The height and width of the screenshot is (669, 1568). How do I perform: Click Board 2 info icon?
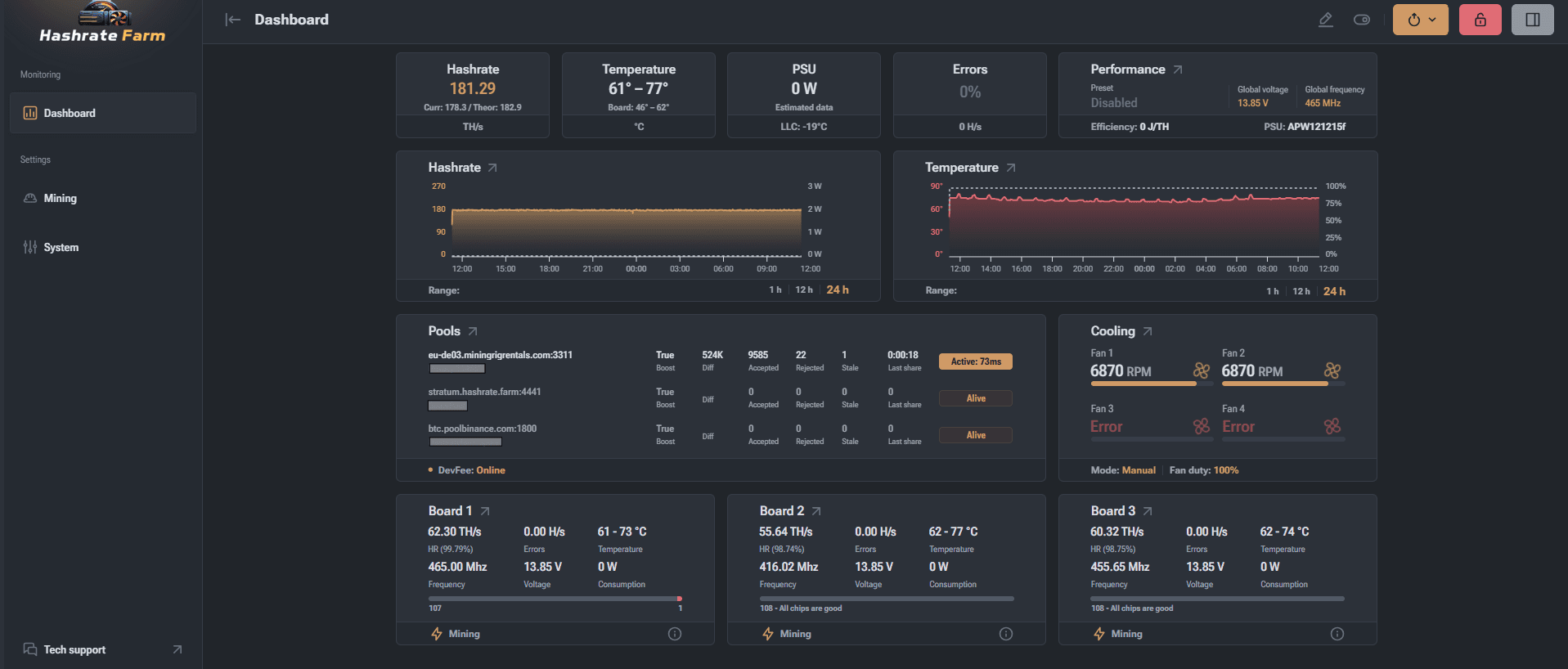(x=1006, y=634)
